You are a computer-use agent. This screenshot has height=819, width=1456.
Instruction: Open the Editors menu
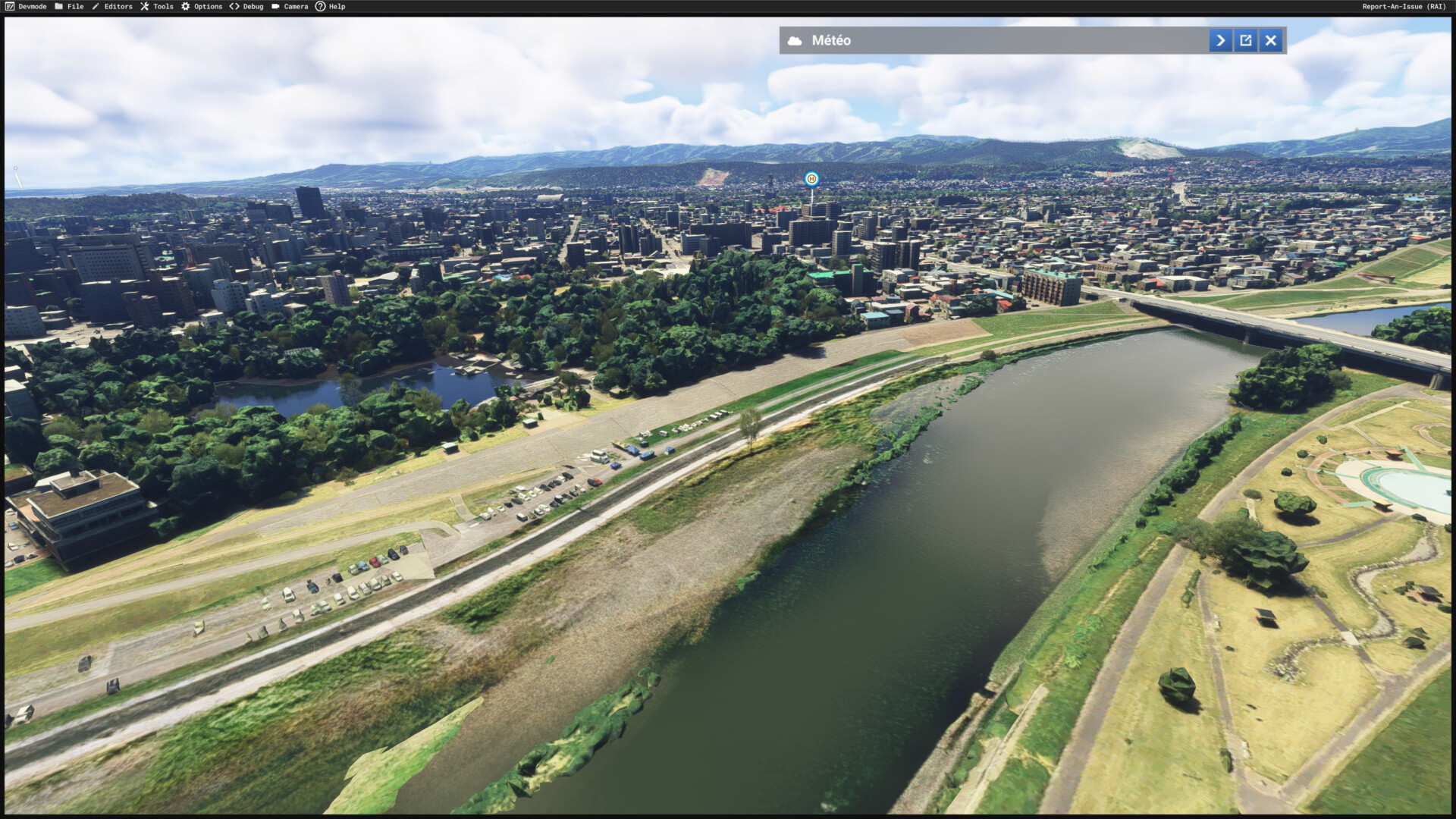point(118,6)
